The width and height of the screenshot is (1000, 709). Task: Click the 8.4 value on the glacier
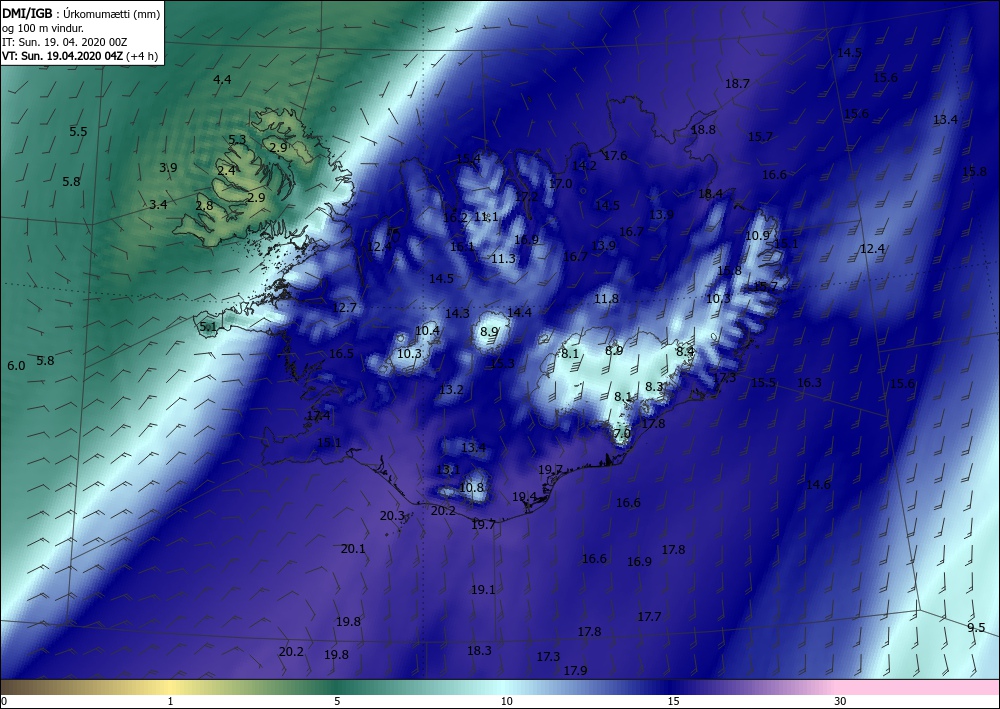pyautogui.click(x=685, y=351)
